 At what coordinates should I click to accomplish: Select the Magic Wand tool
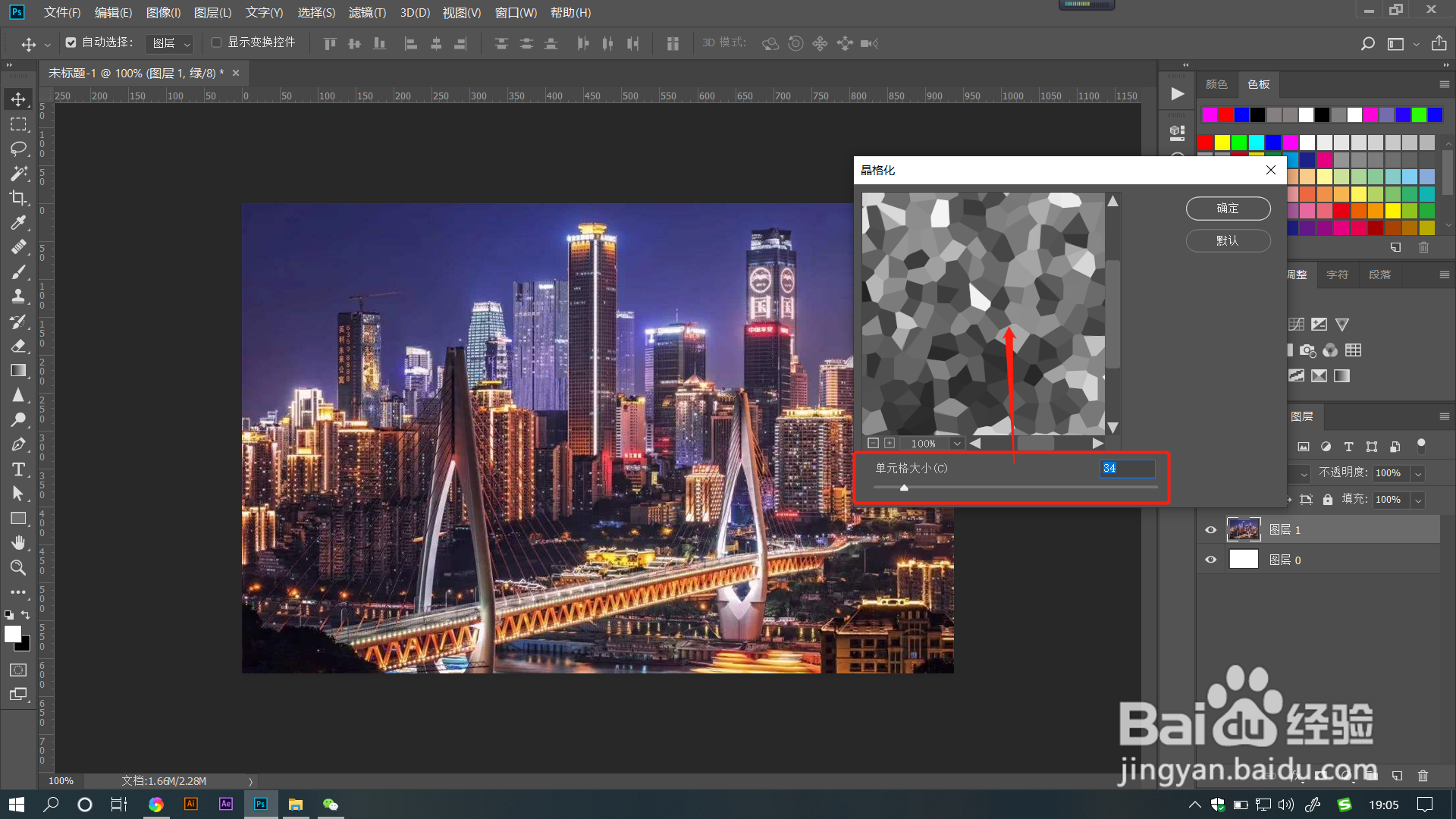click(18, 174)
